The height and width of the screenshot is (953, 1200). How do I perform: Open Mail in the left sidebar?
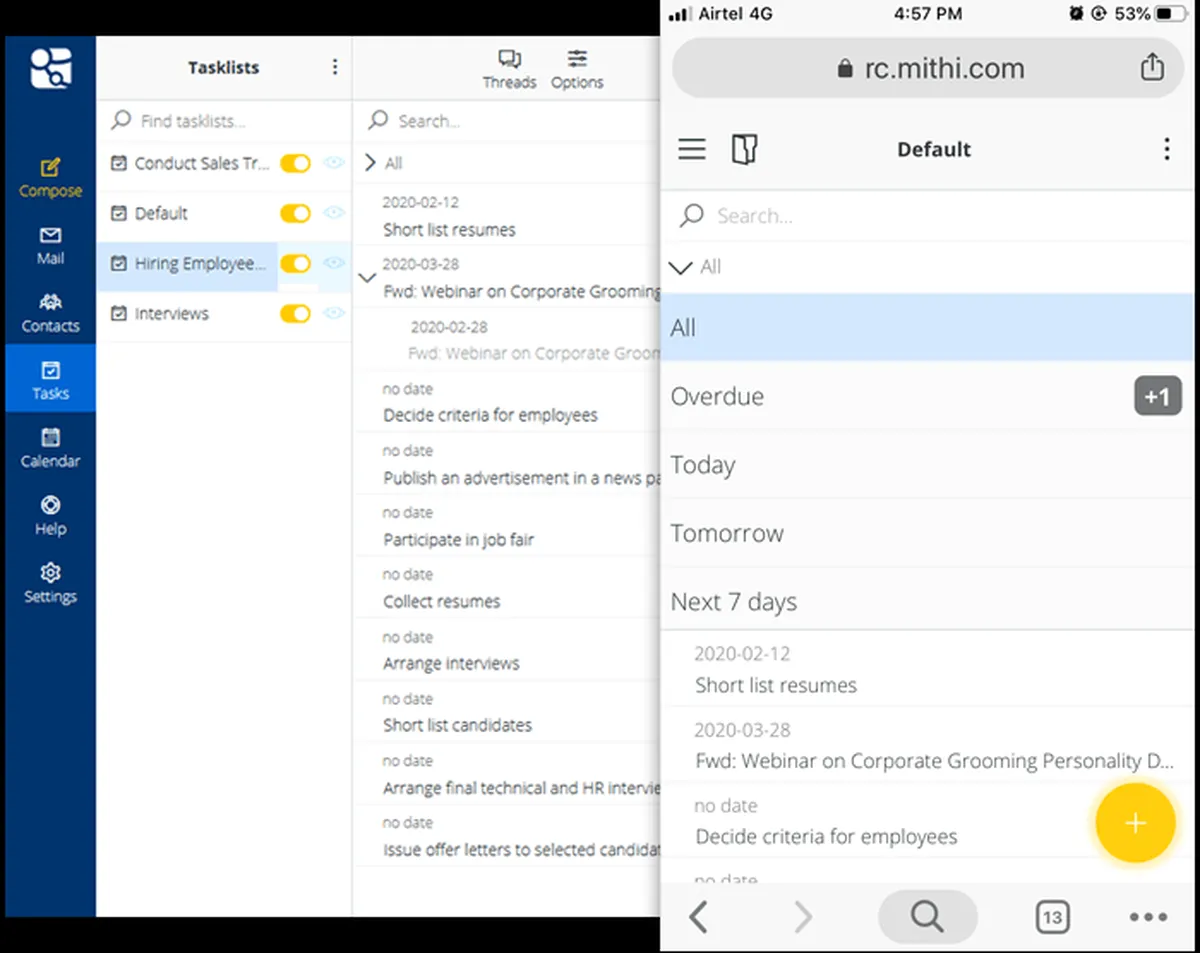(50, 245)
